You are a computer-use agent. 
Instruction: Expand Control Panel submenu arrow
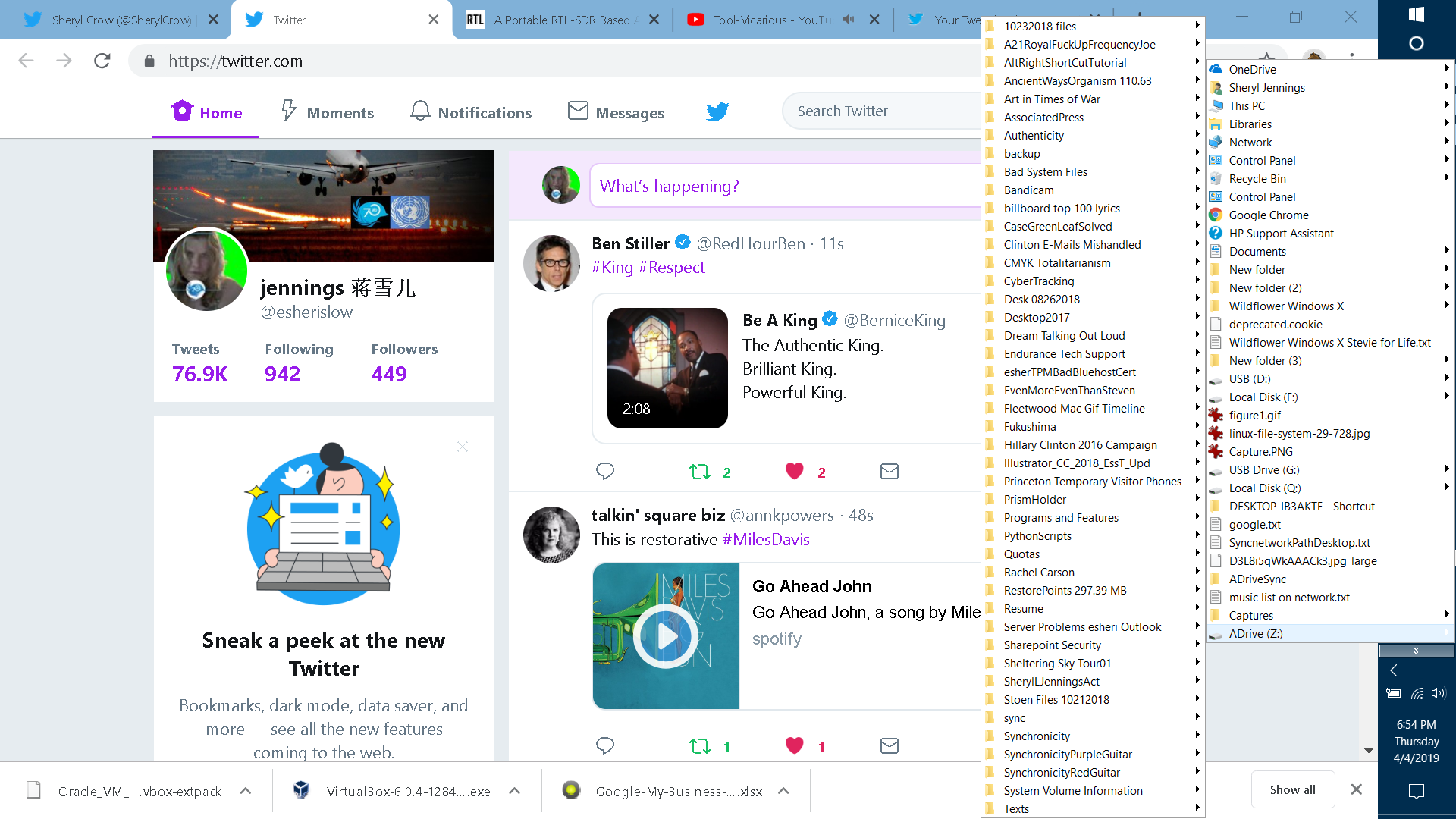[x=1447, y=159]
